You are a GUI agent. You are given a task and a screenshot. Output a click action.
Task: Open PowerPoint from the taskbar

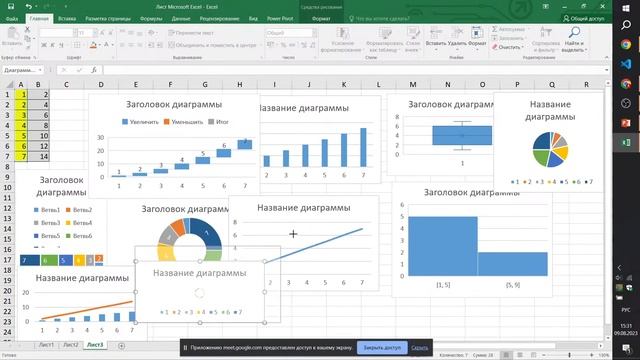(x=626, y=123)
